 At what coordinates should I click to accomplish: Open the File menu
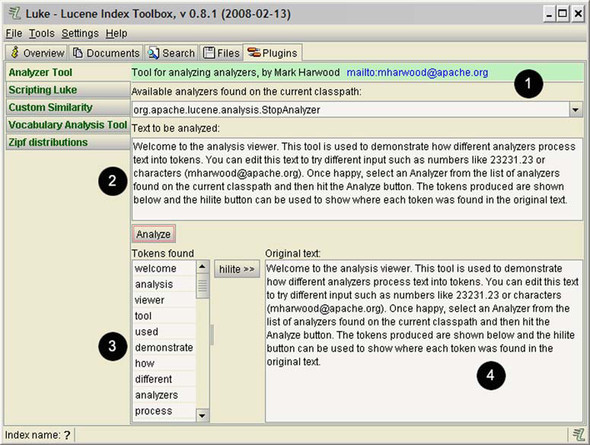pos(14,33)
